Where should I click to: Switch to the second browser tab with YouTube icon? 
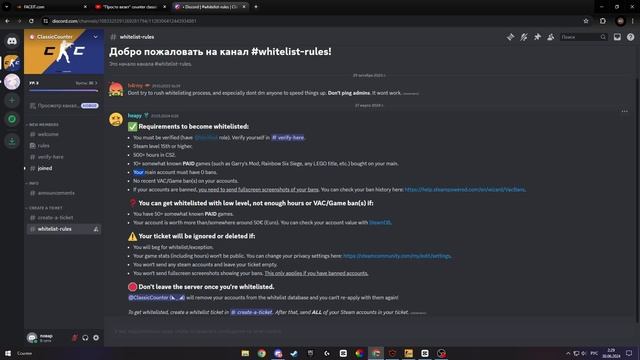130,7
